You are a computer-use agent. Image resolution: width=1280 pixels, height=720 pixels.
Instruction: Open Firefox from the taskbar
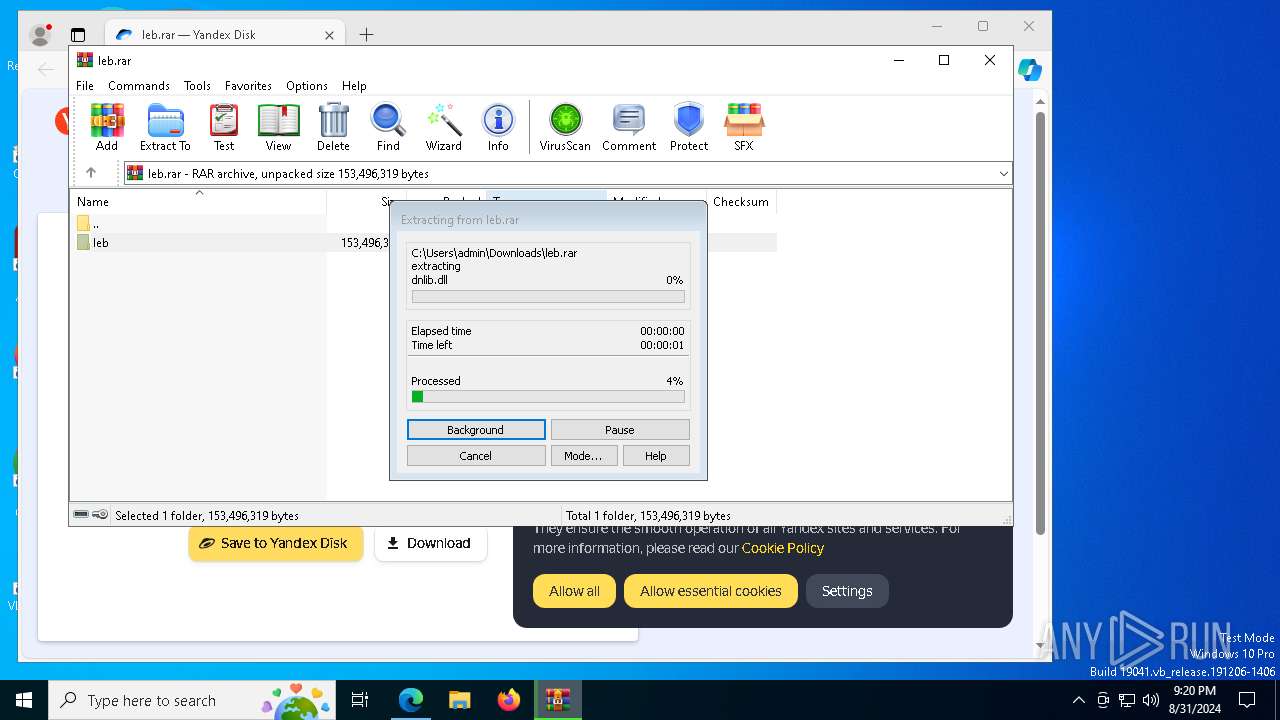click(509, 700)
